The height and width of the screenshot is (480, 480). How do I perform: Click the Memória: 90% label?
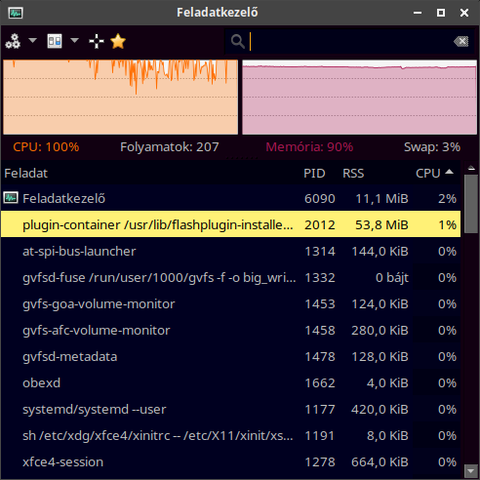click(309, 147)
